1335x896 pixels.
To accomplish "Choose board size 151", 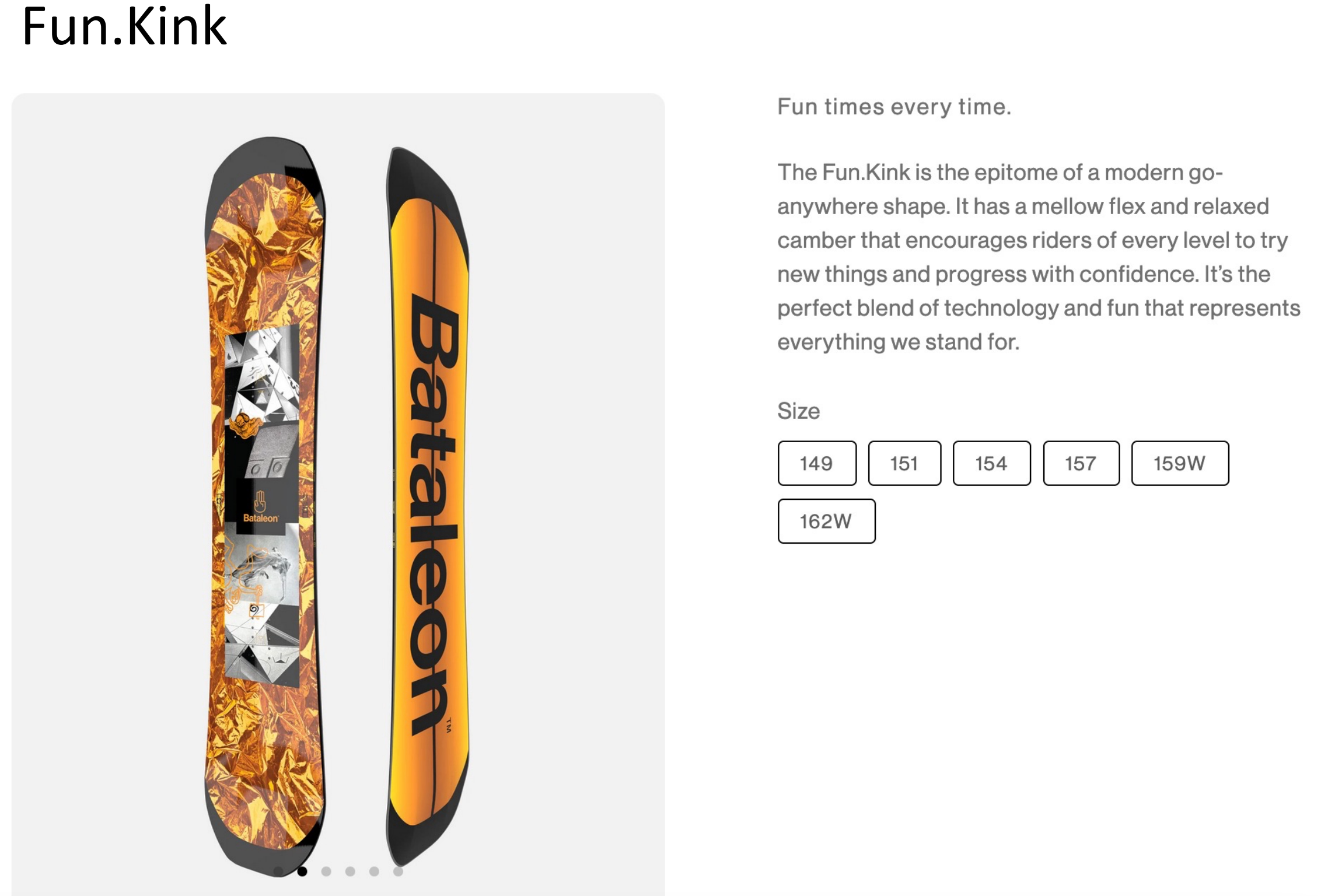I will [904, 463].
